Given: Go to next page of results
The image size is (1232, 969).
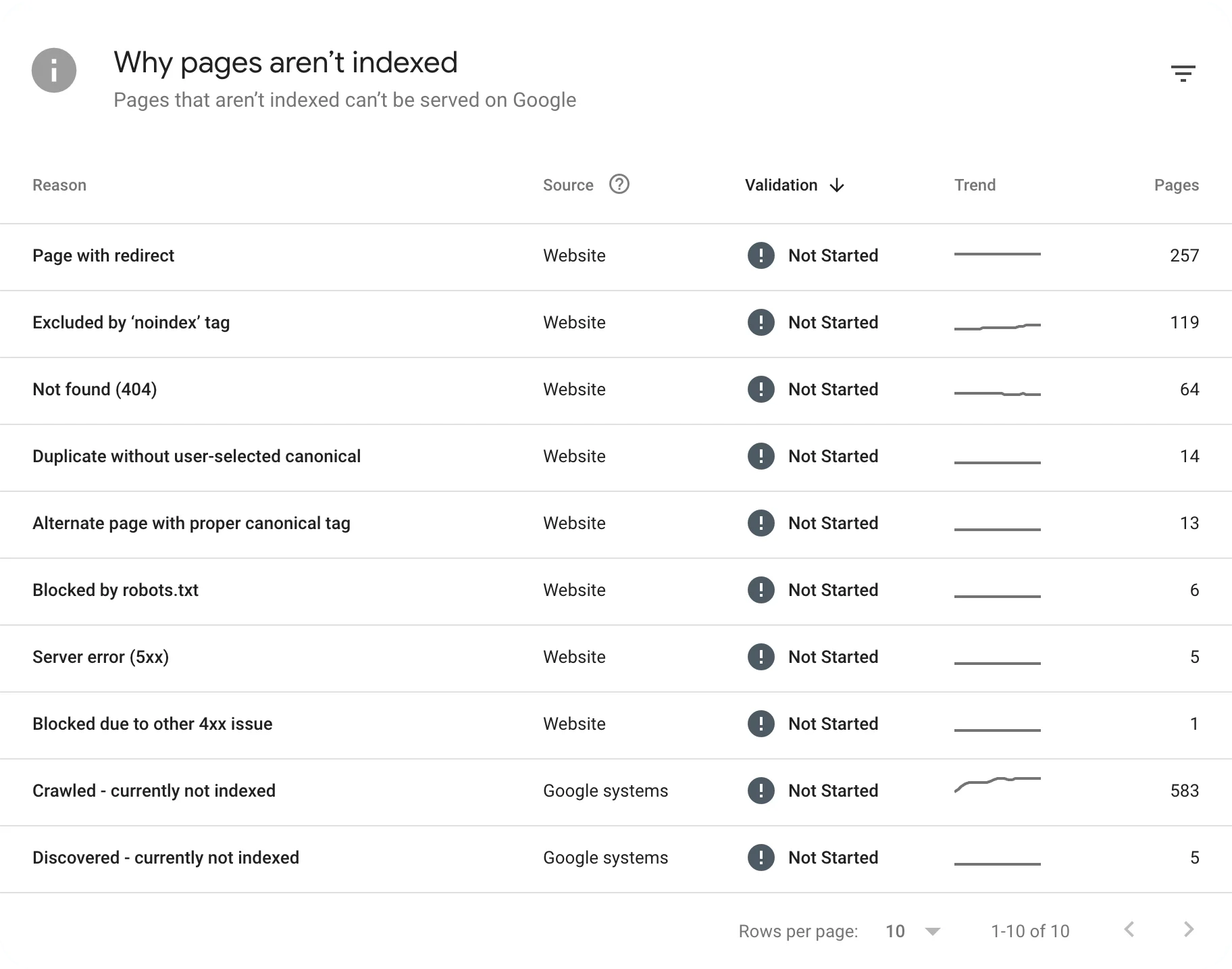Looking at the screenshot, I should click(x=1189, y=930).
